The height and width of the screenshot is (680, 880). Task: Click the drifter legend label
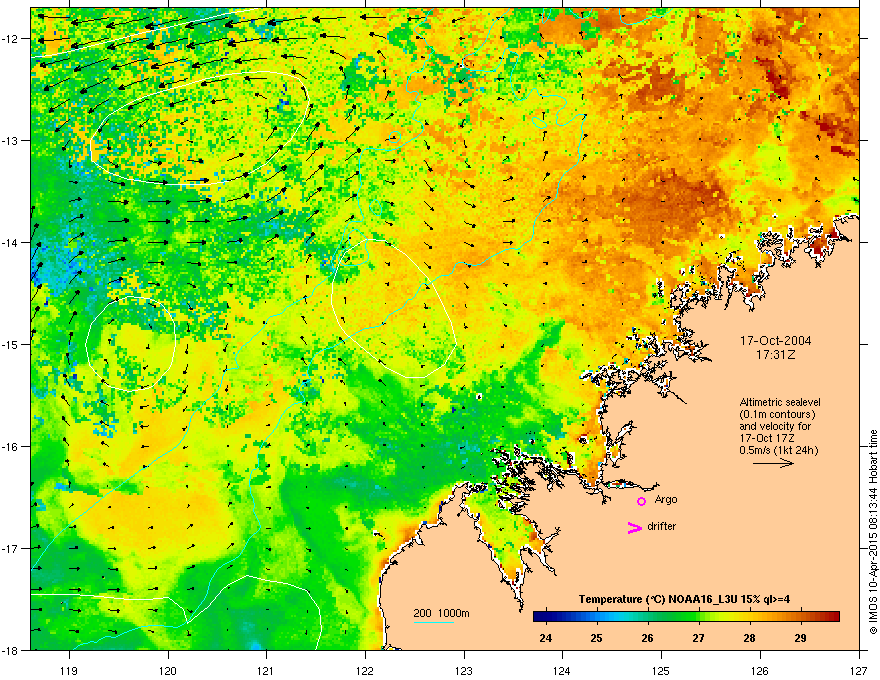[x=662, y=526]
